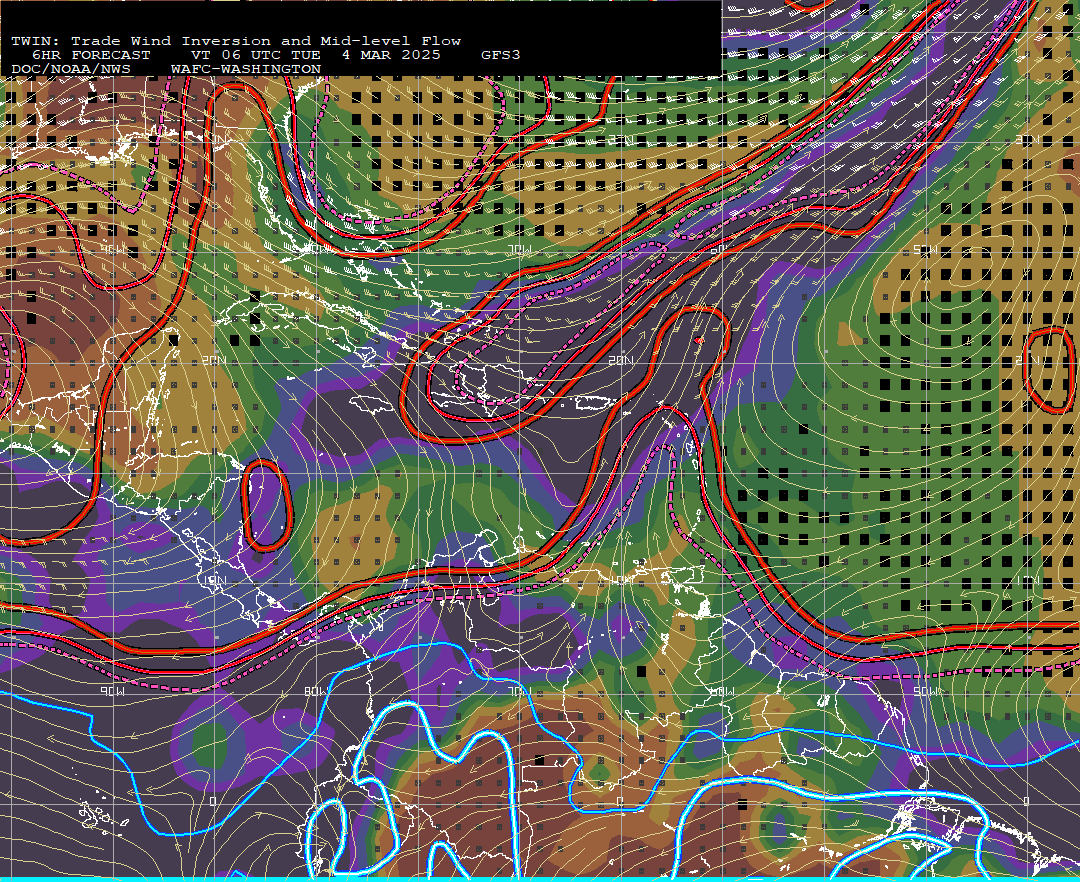
Task: Click the 50W label off the Brazil coast
Action: pyautogui.click(x=925, y=691)
